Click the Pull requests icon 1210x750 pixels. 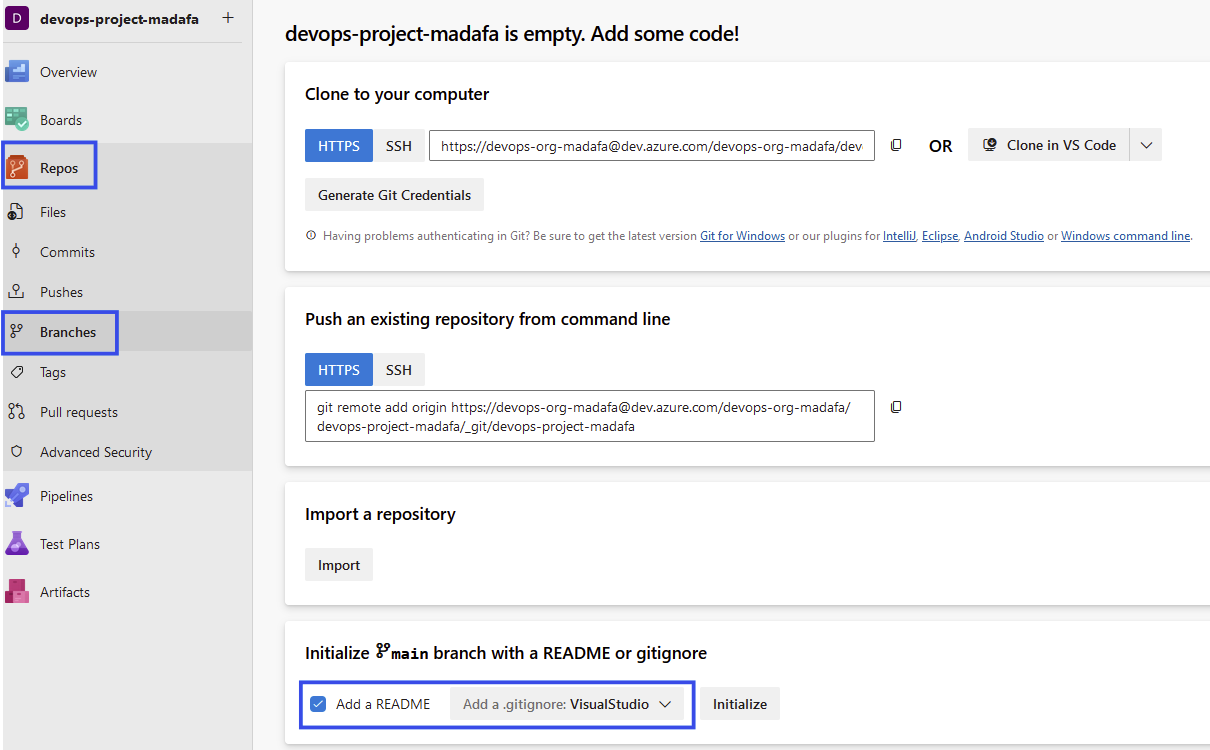pyautogui.click(x=16, y=412)
